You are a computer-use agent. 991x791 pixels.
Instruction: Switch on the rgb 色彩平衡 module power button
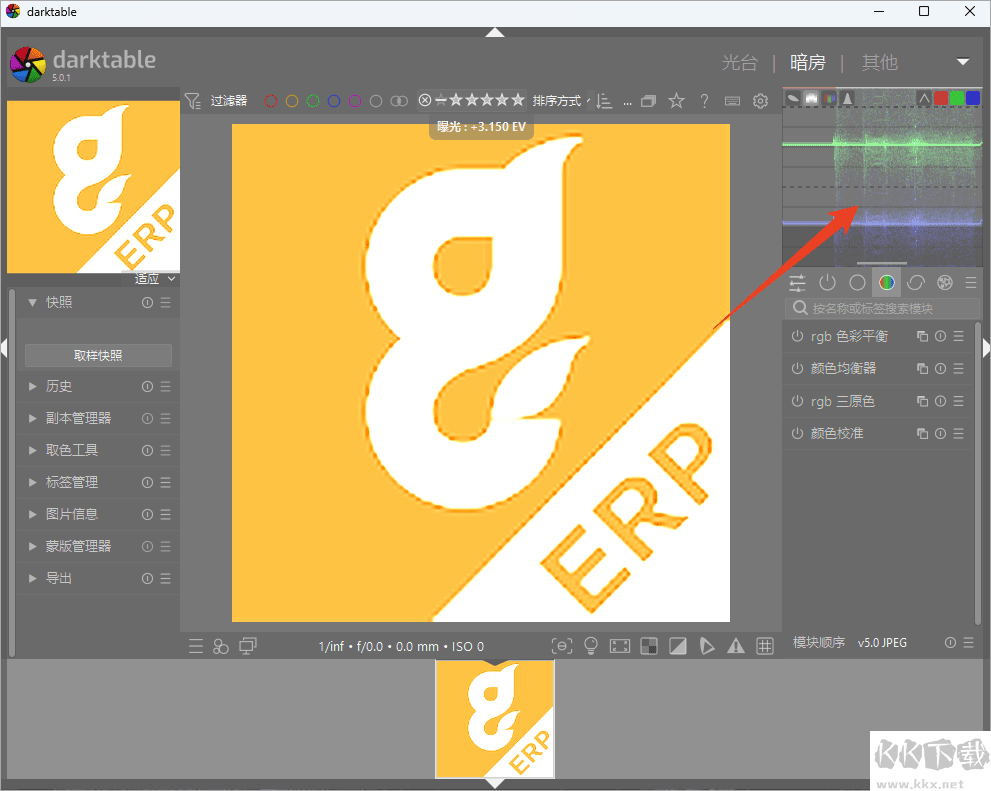(797, 337)
